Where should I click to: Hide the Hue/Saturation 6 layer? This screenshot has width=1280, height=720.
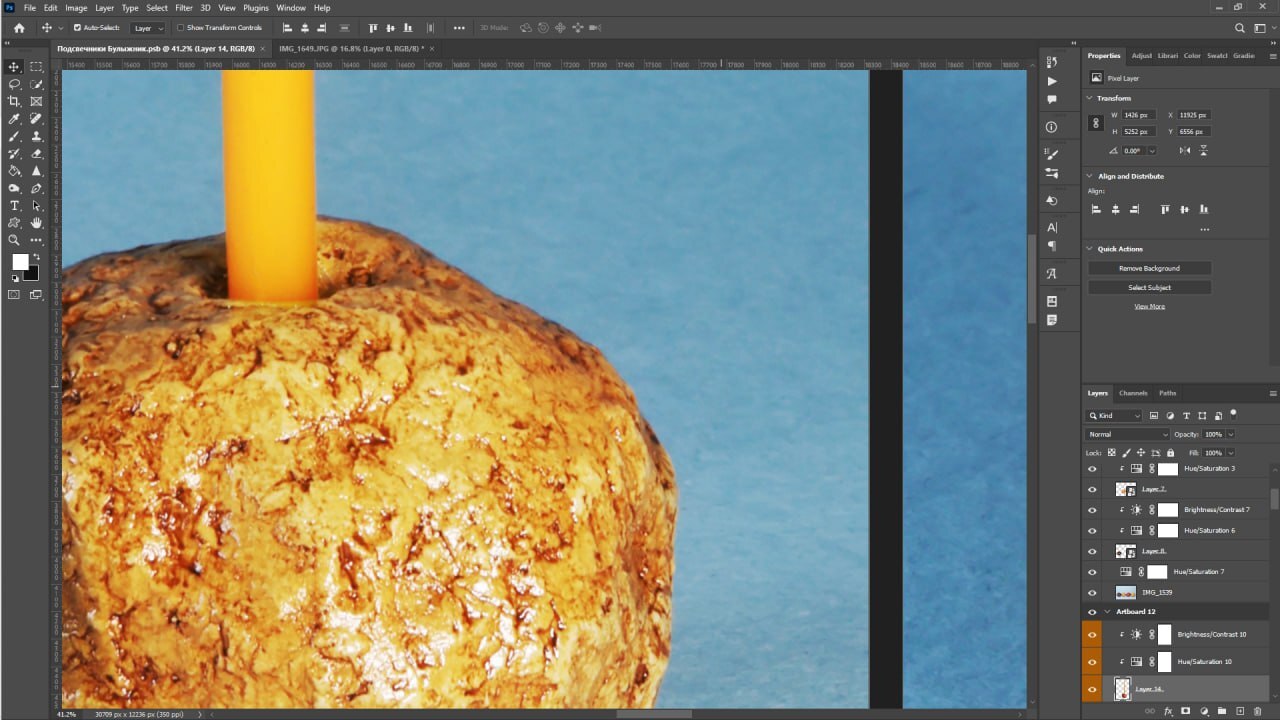[x=1092, y=530]
